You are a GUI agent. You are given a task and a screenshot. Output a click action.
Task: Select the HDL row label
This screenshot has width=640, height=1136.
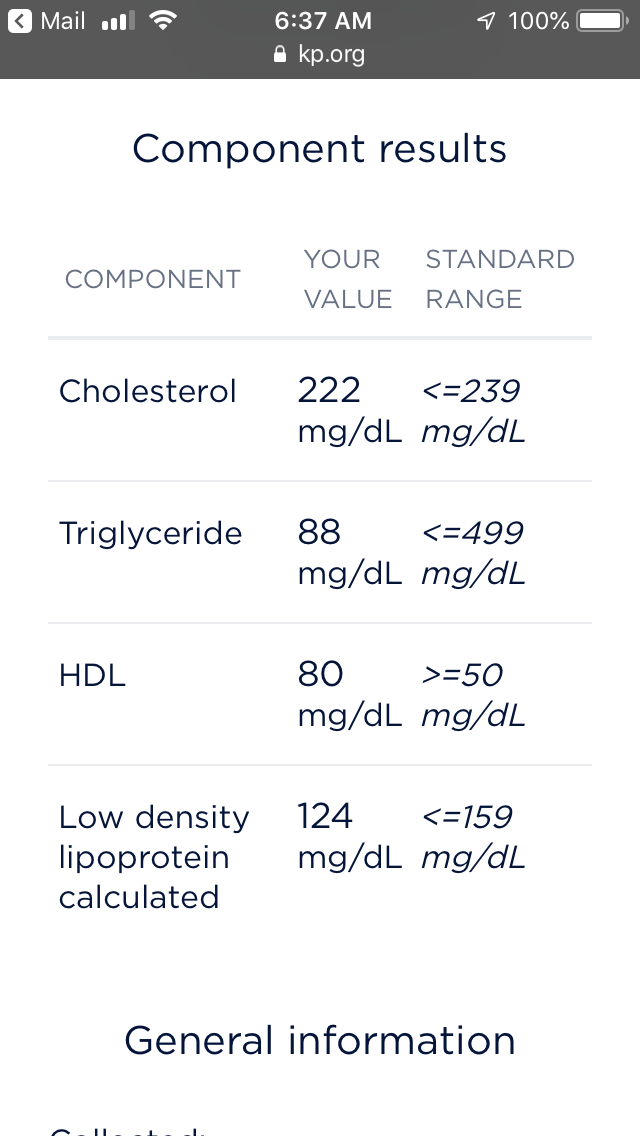pos(92,675)
